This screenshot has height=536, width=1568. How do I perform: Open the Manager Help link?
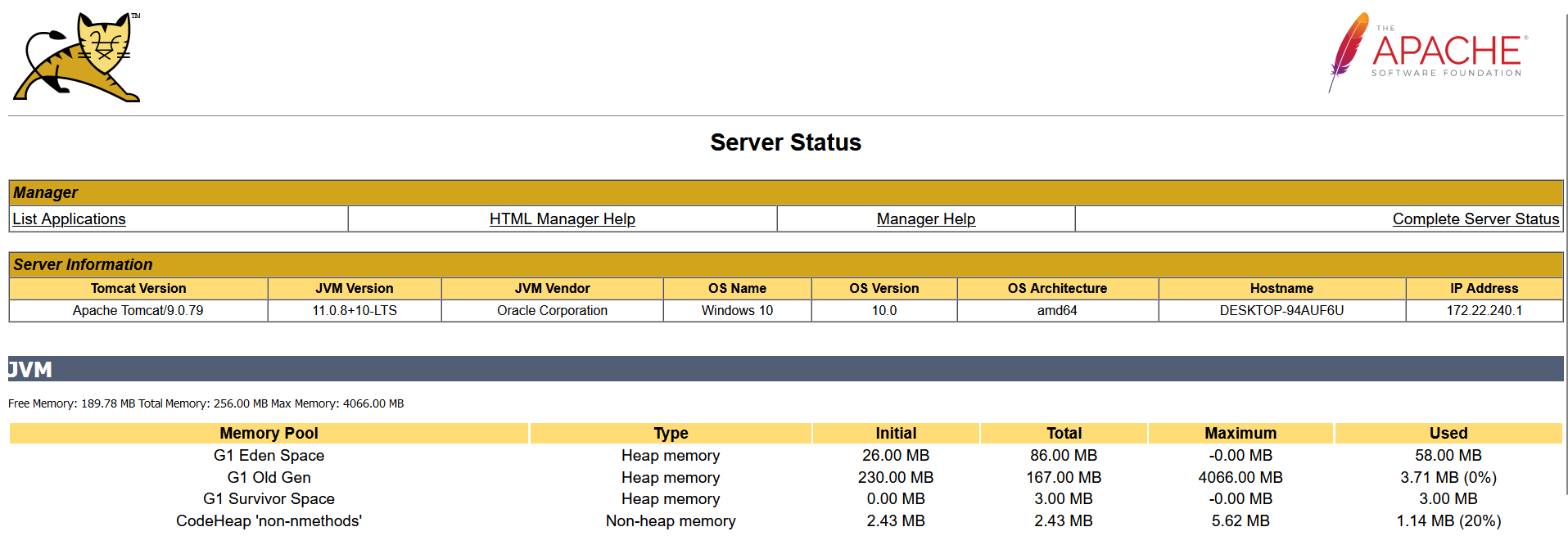tap(925, 219)
